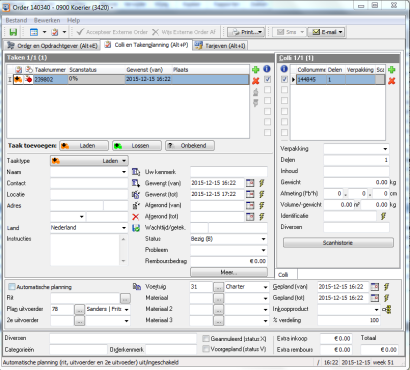Move task down with arrow icon

click(256, 103)
